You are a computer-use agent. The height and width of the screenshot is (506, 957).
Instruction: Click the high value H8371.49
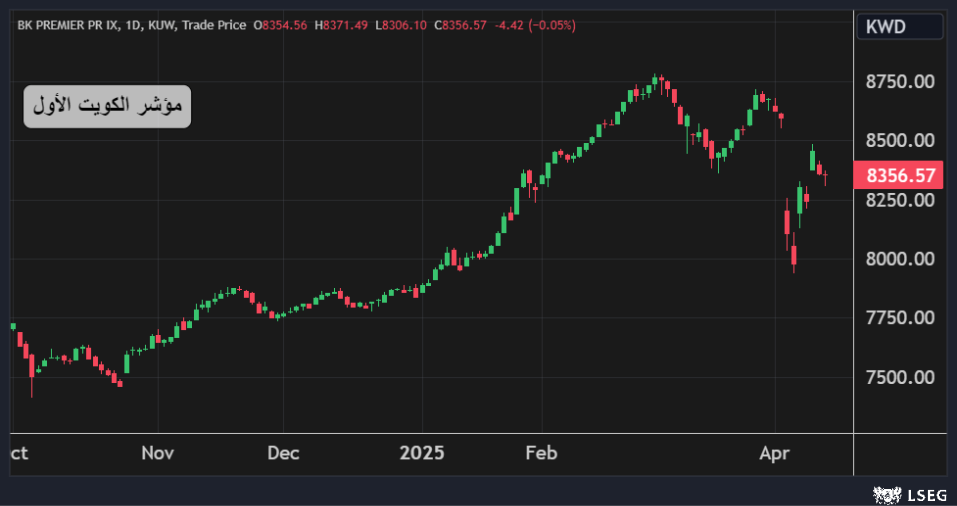pos(341,26)
